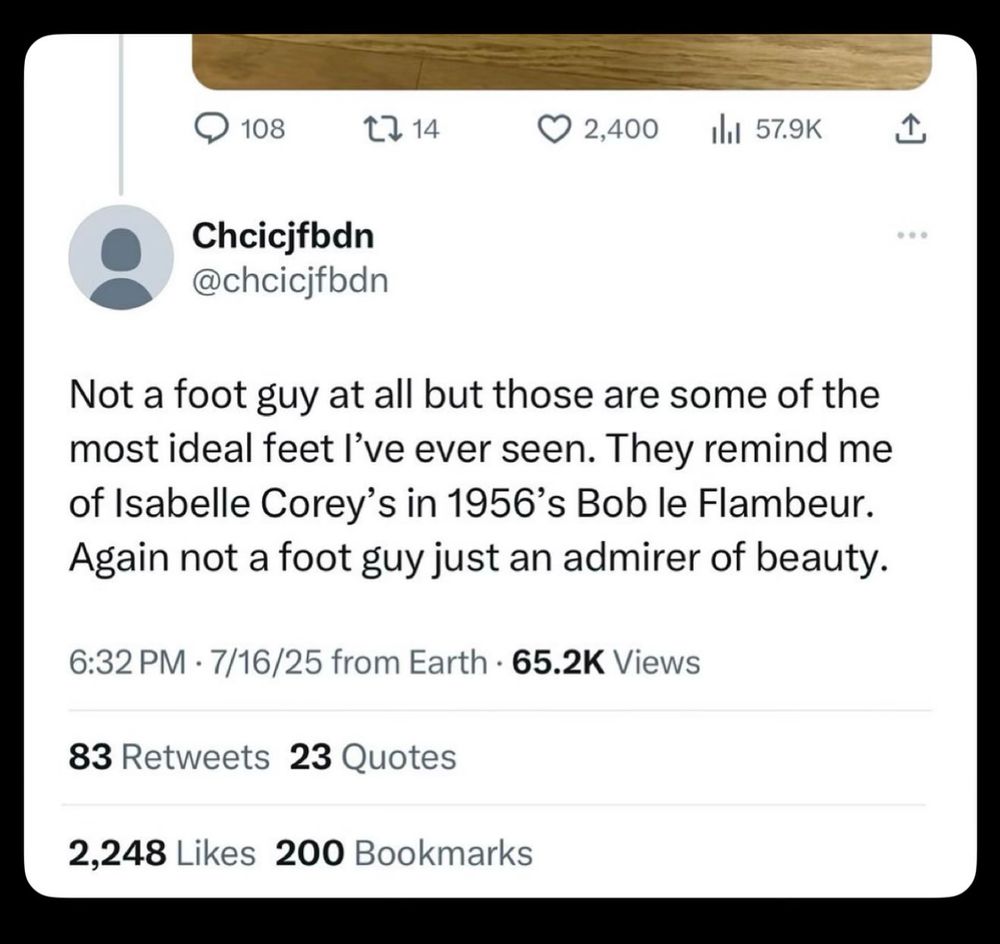Open the @chcicjfbdn handle link
The height and width of the screenshot is (944, 1000).
[x=289, y=282]
